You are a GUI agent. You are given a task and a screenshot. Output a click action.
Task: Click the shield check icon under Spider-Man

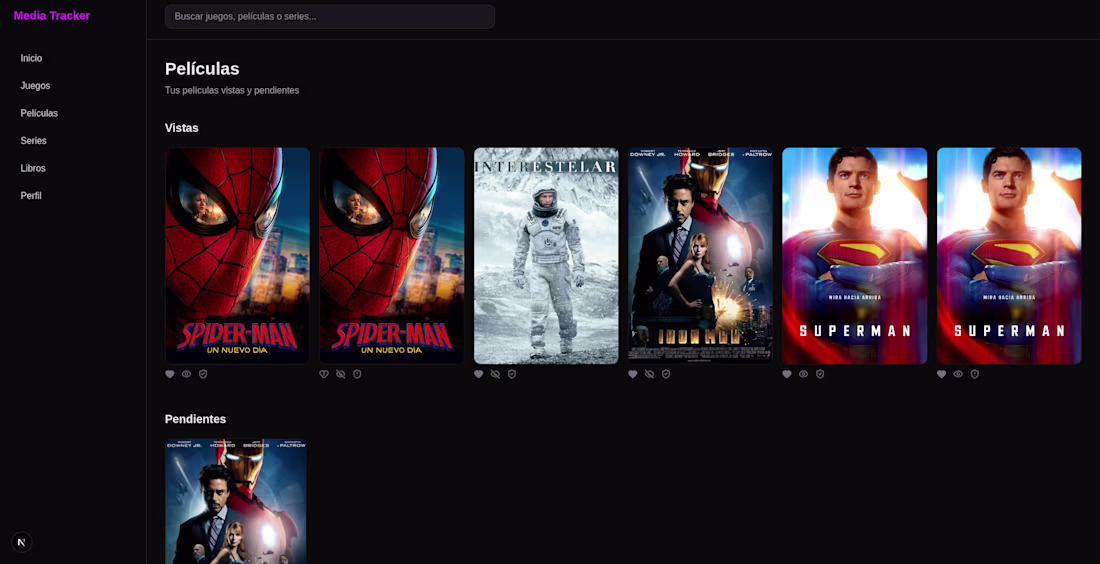click(203, 375)
